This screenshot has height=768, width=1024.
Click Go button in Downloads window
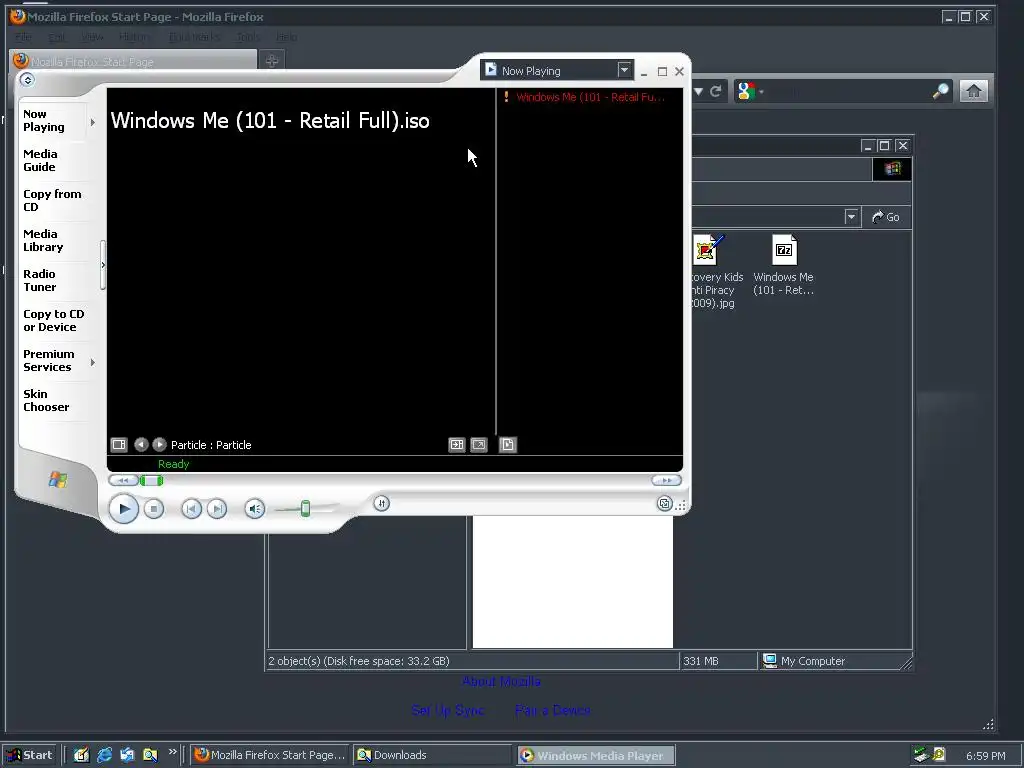886,217
